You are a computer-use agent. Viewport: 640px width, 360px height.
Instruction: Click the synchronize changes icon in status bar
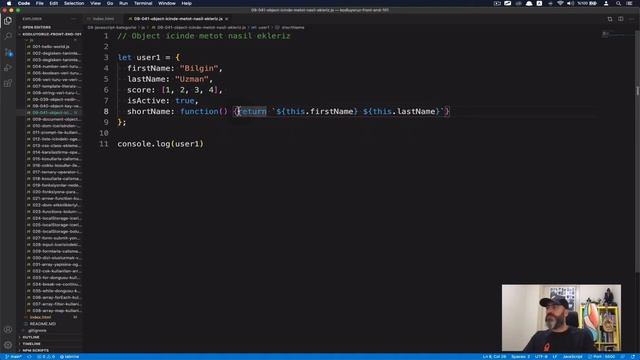pyautogui.click(x=29, y=357)
